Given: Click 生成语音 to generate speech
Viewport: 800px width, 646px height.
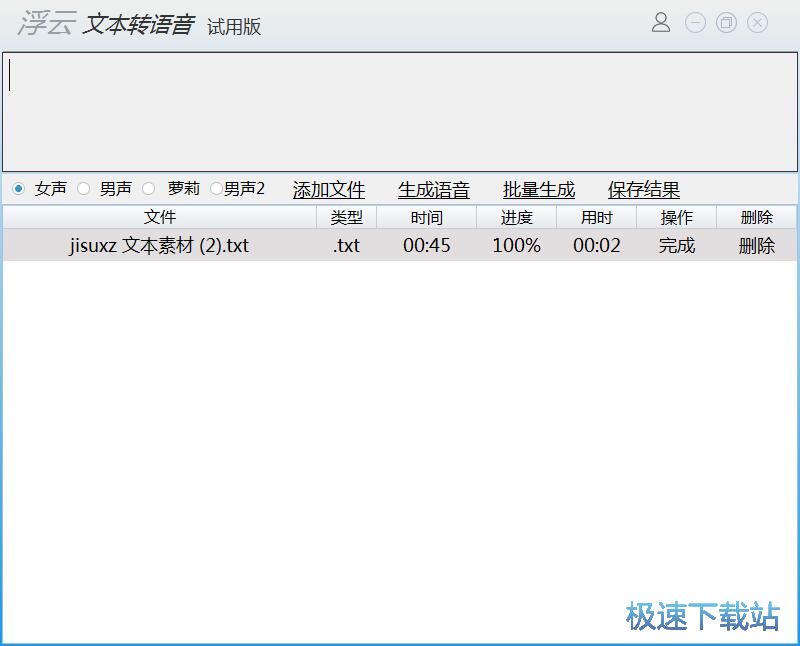Looking at the screenshot, I should pyautogui.click(x=434, y=190).
